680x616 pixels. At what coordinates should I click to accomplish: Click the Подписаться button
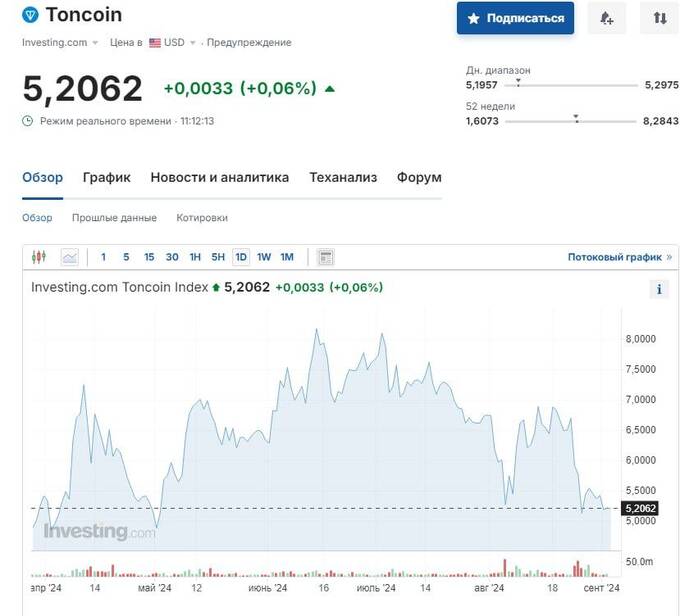(515, 18)
